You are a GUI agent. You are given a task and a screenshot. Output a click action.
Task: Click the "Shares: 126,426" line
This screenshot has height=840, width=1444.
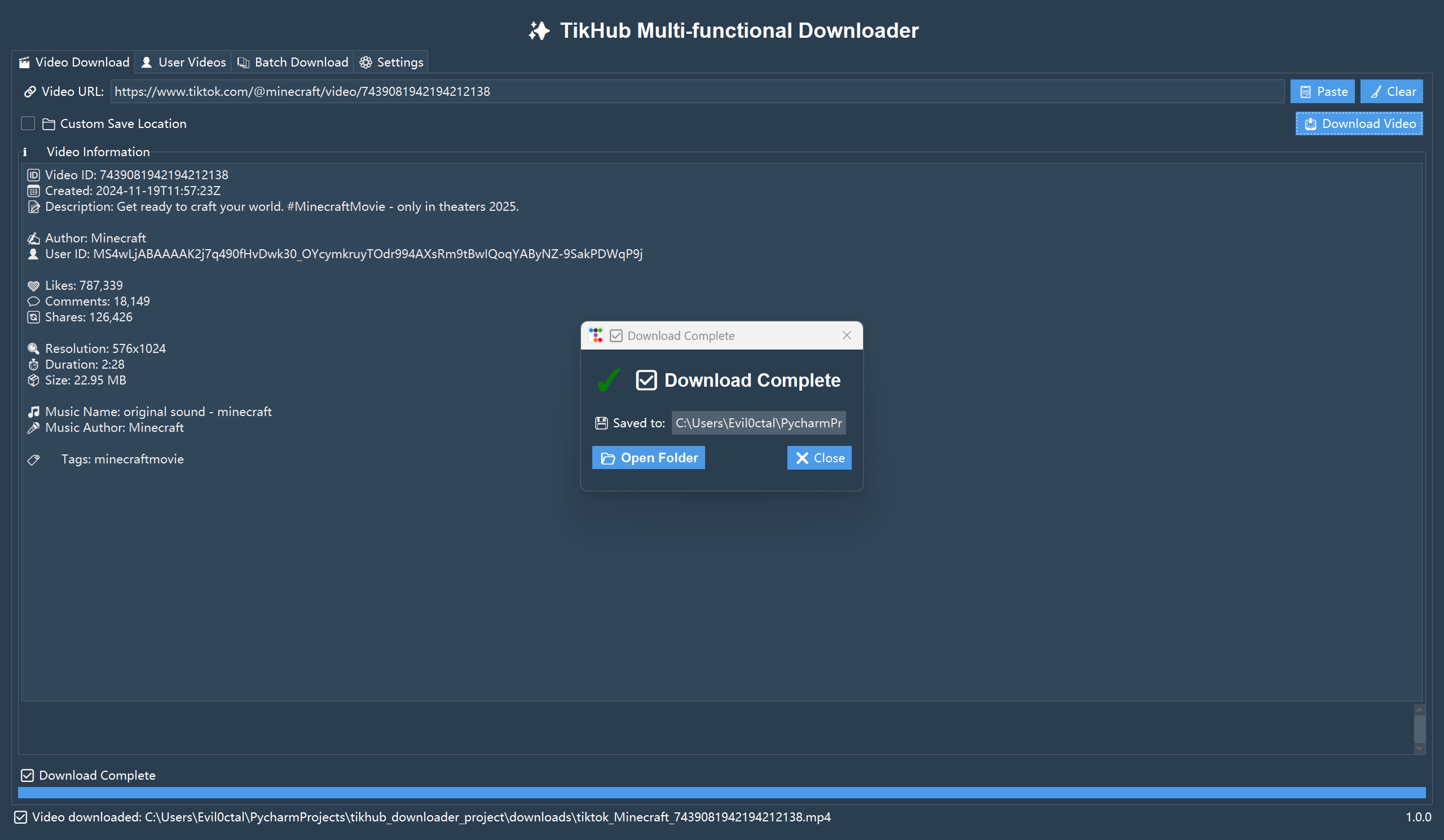[x=89, y=317]
